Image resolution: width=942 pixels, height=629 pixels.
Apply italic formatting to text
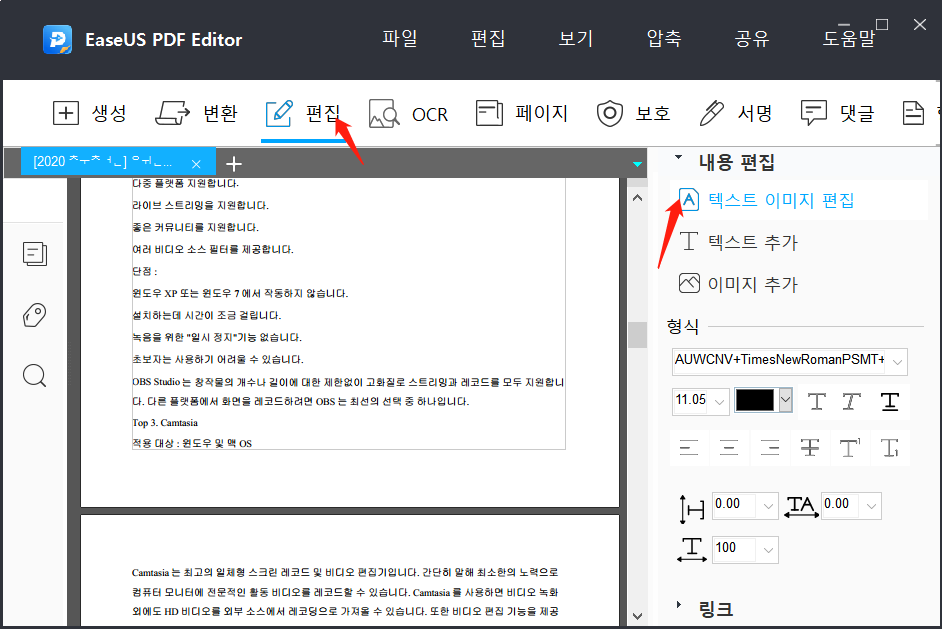click(x=849, y=401)
